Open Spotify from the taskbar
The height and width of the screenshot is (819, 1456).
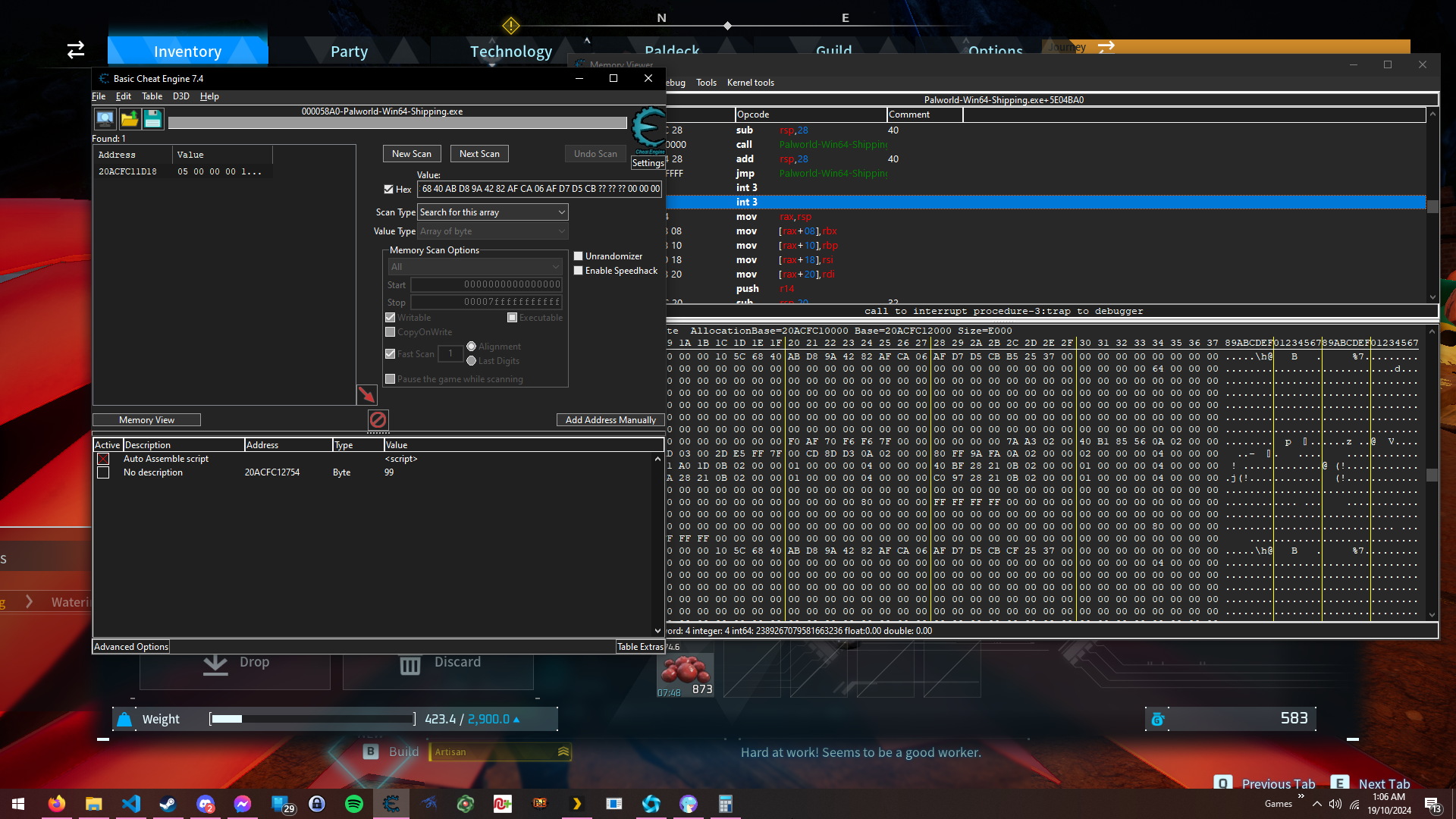(354, 804)
